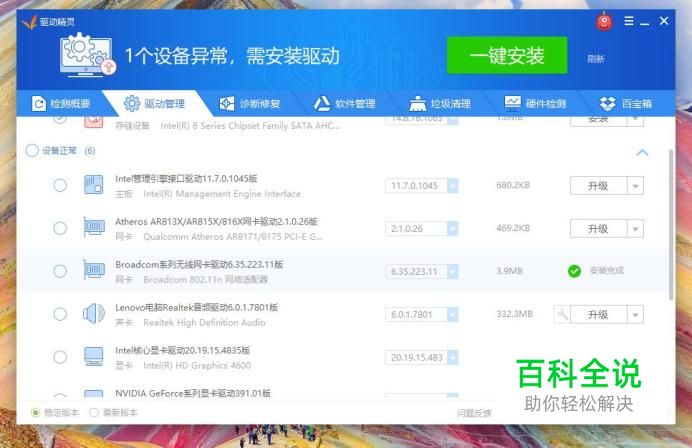Click the 百宝箱 tab label
692x448 pixels.
point(637,104)
